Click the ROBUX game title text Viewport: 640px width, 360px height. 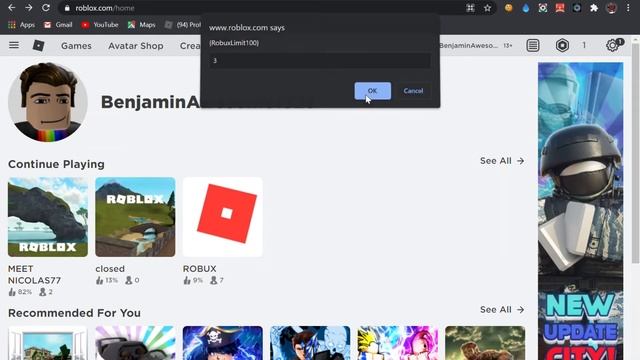click(x=200, y=269)
